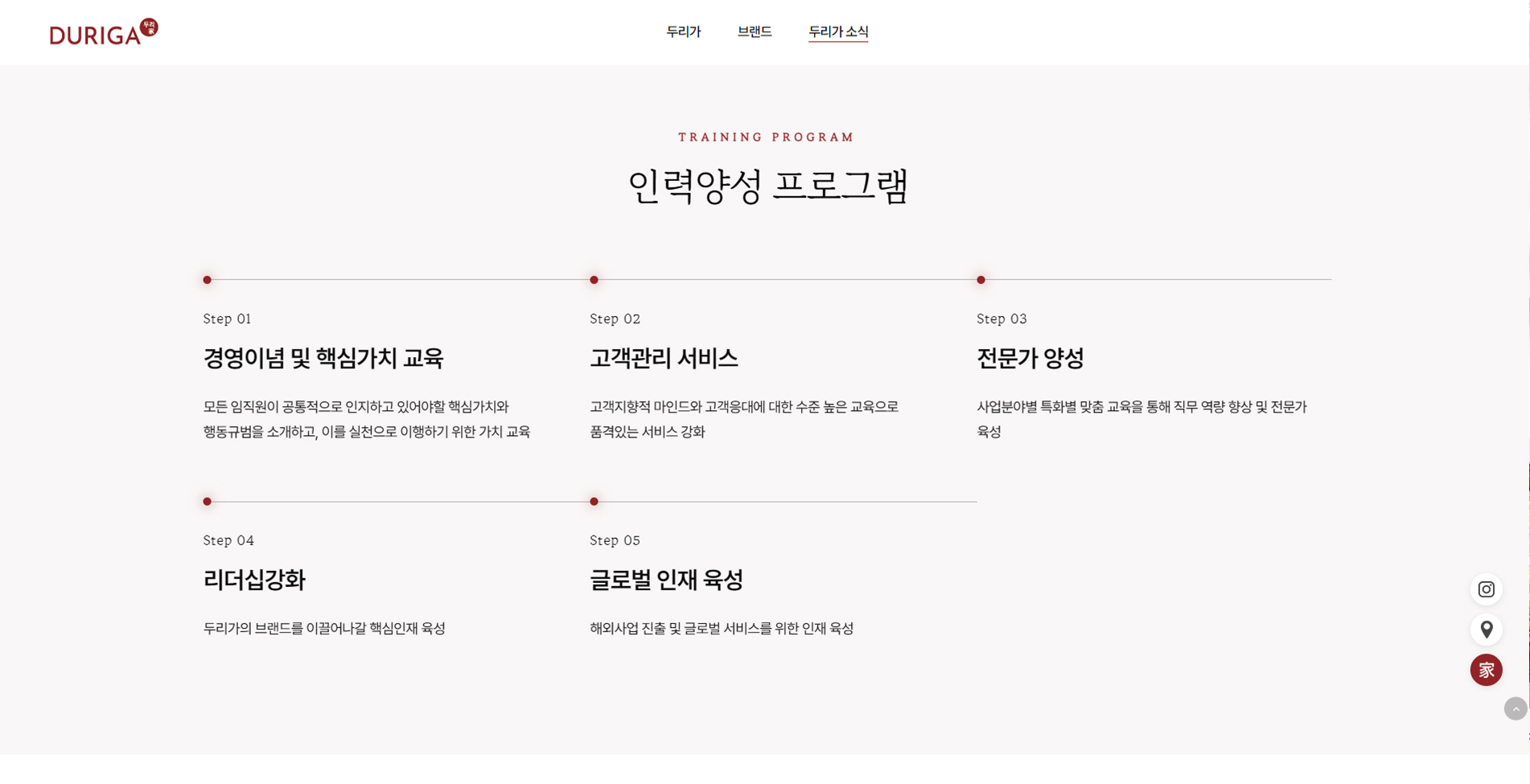Click the 고객관리 서비스 heading
Screen dimensions: 1530x784
(664, 358)
